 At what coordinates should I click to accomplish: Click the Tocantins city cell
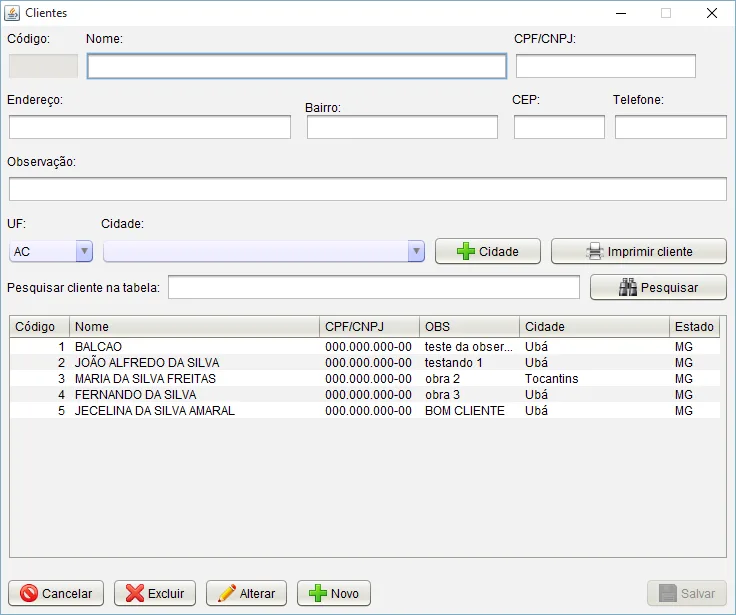pos(594,378)
